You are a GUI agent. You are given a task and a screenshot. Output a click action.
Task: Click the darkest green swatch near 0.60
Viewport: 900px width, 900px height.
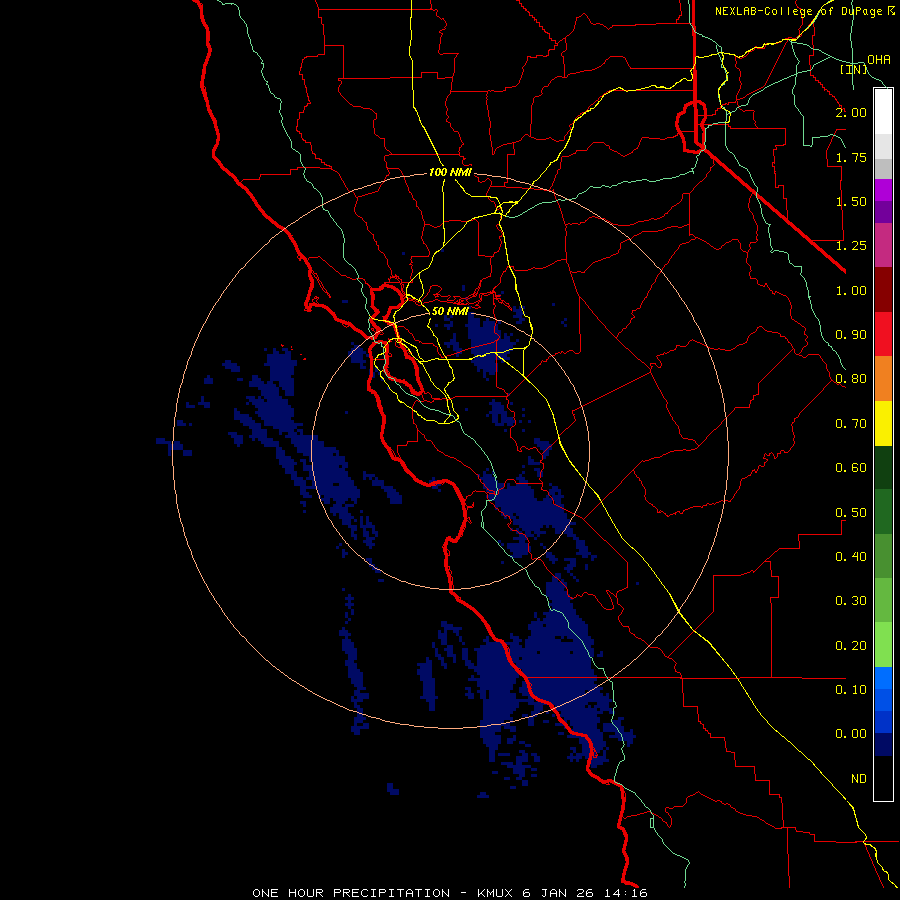883,467
